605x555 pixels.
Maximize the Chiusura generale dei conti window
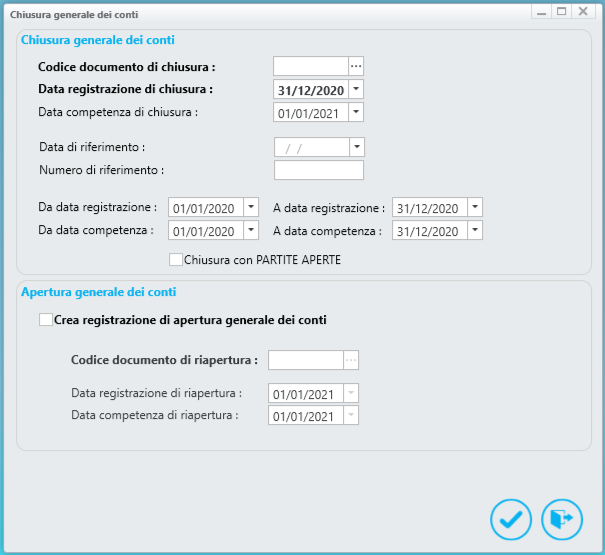(x=562, y=11)
